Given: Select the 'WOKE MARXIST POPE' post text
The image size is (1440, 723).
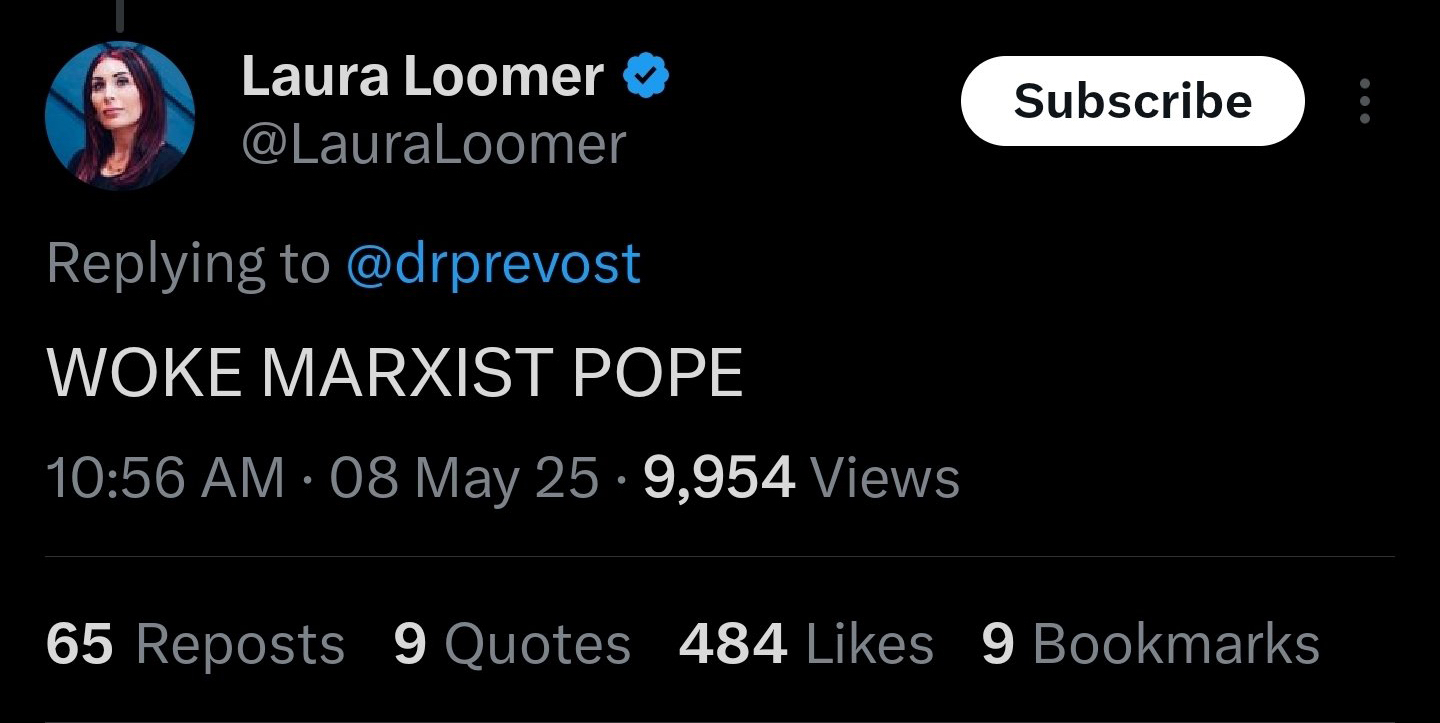Looking at the screenshot, I should [x=394, y=373].
